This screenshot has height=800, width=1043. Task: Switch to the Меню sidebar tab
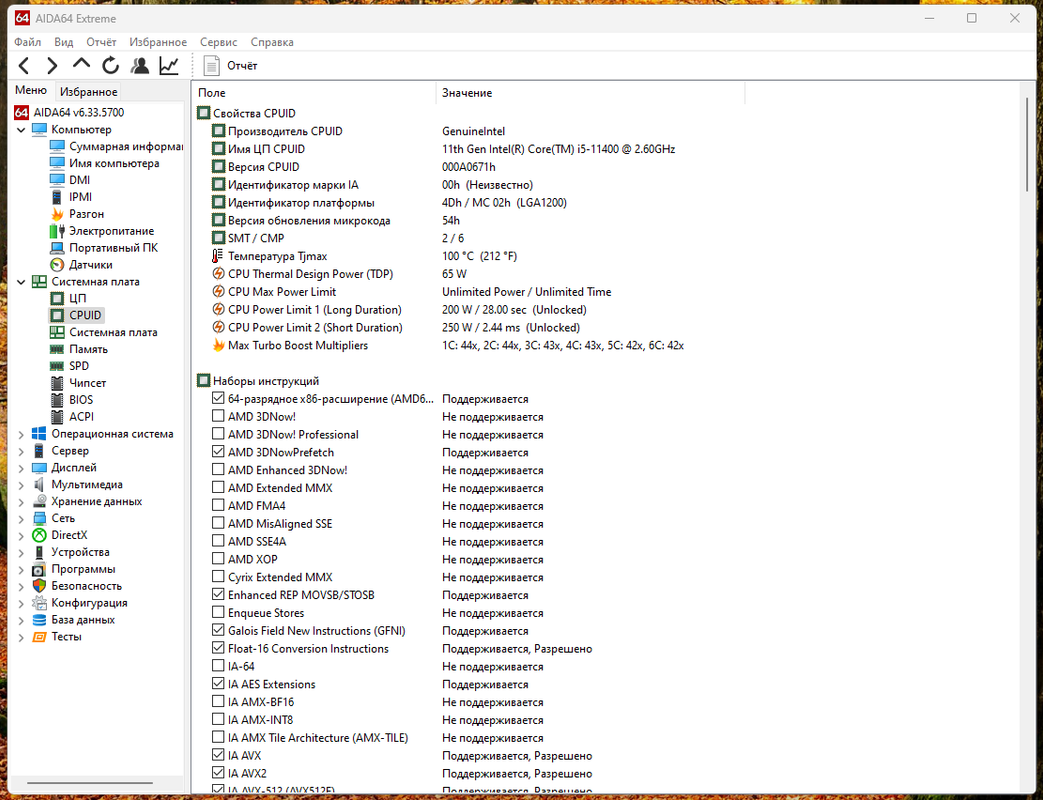(31, 90)
